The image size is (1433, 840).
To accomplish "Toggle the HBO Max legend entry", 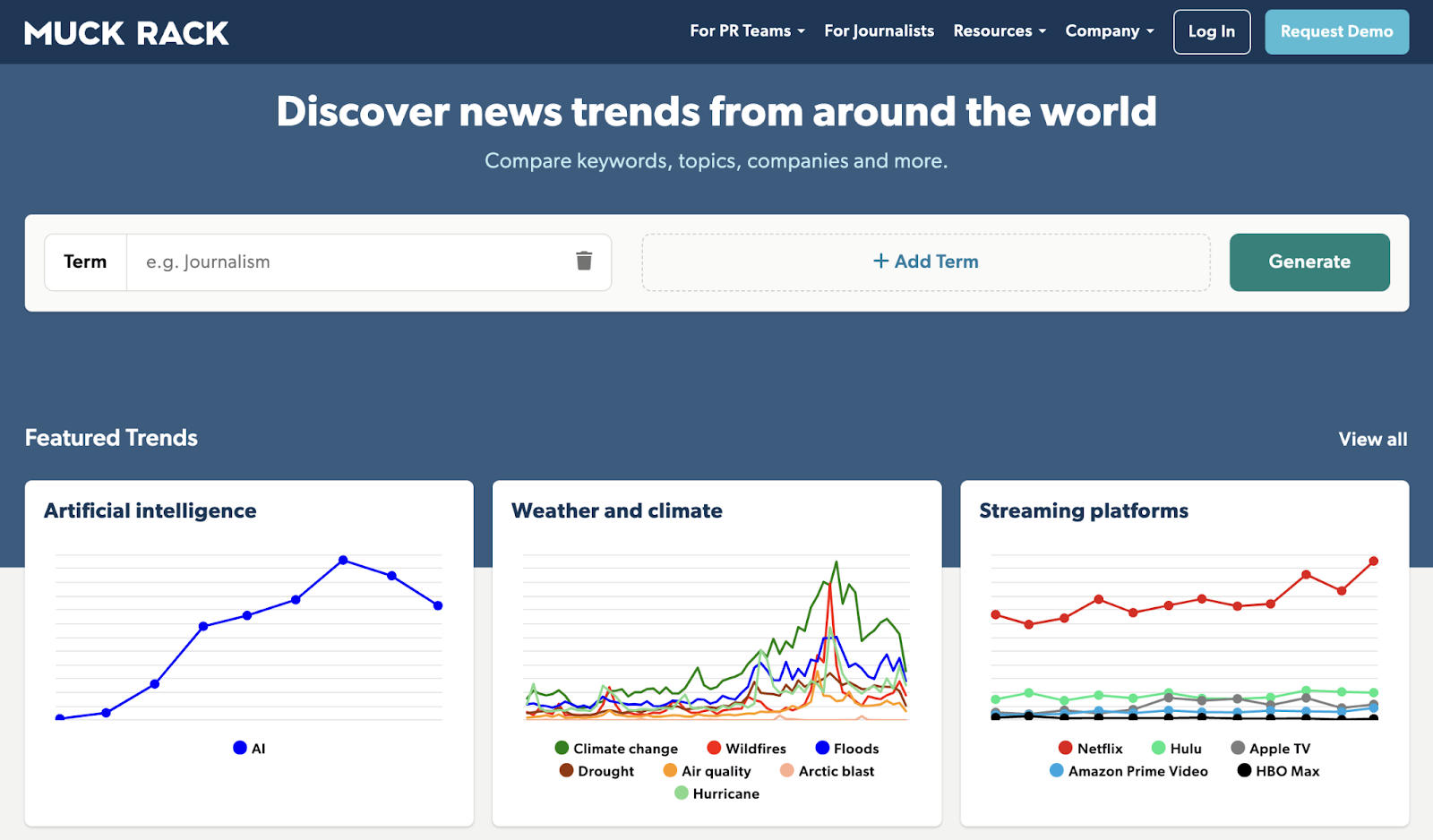I will (x=1278, y=771).
